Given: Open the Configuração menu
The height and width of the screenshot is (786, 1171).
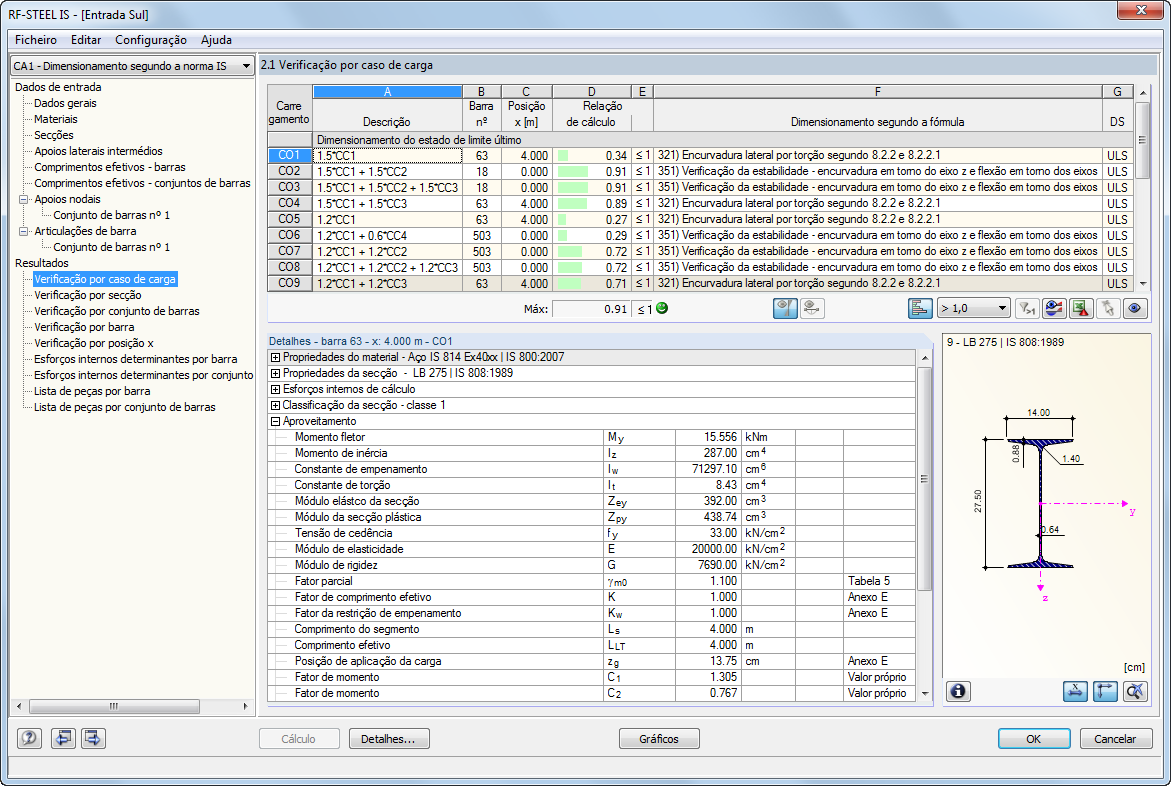Looking at the screenshot, I should [x=151, y=40].
